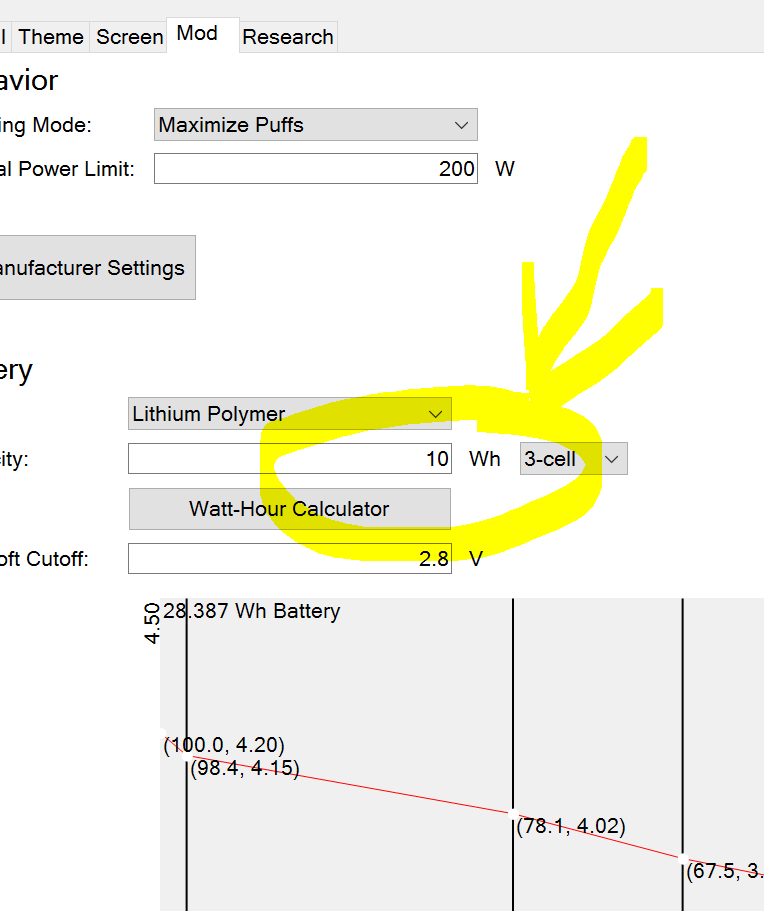Click the Soft Cutoff voltage field showing 2.8
This screenshot has height=911, width=764.
tap(290, 559)
